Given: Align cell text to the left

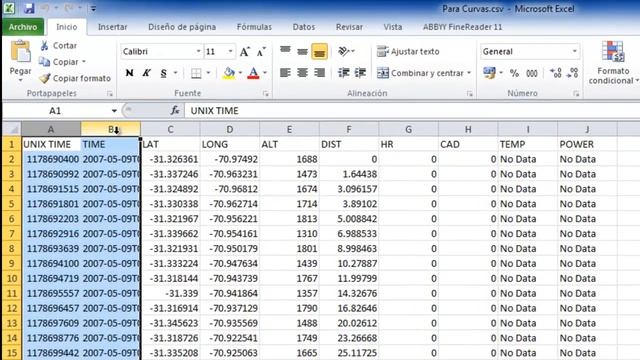Looking at the screenshot, I should (x=285, y=73).
